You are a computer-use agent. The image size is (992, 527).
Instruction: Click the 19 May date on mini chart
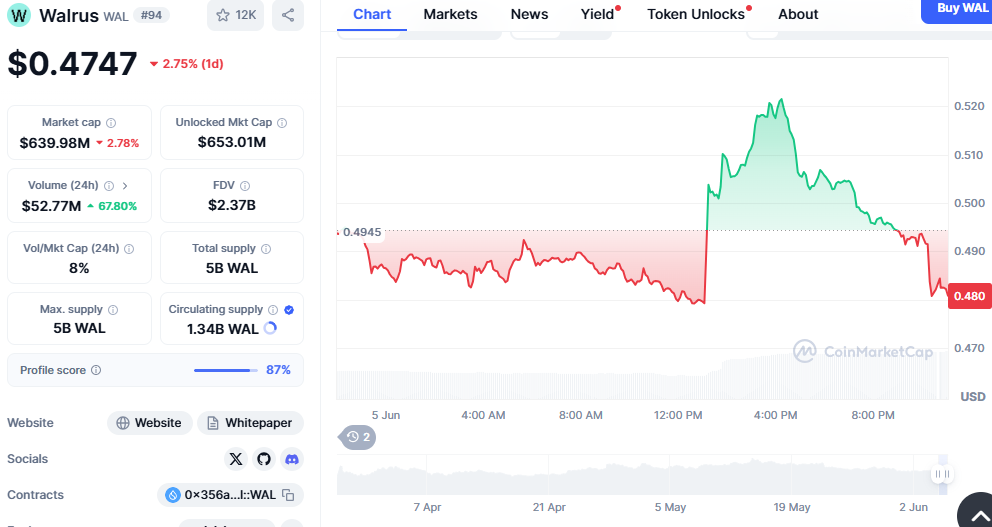[791, 507]
